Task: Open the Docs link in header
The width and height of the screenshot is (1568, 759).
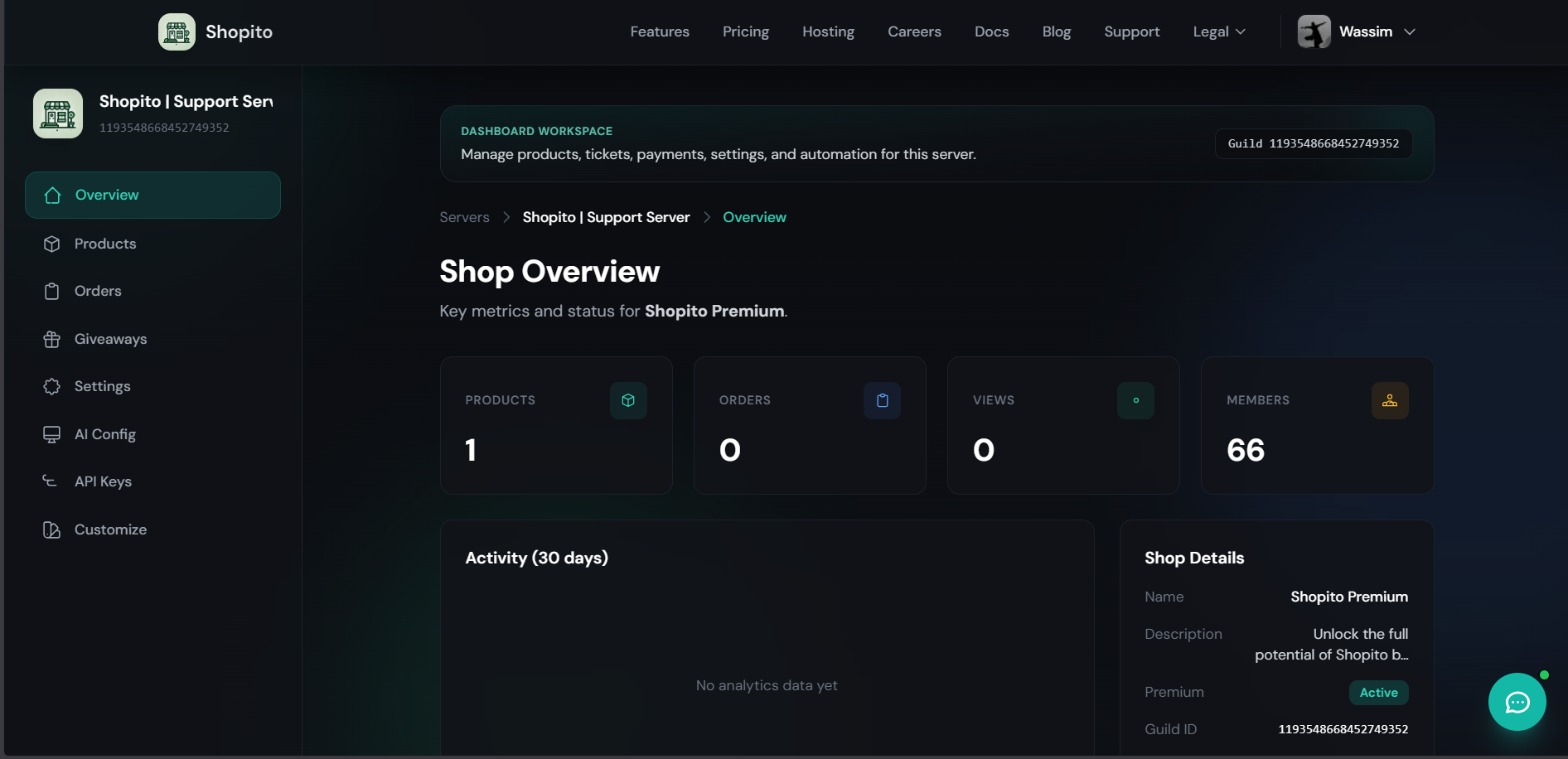Action: click(991, 31)
